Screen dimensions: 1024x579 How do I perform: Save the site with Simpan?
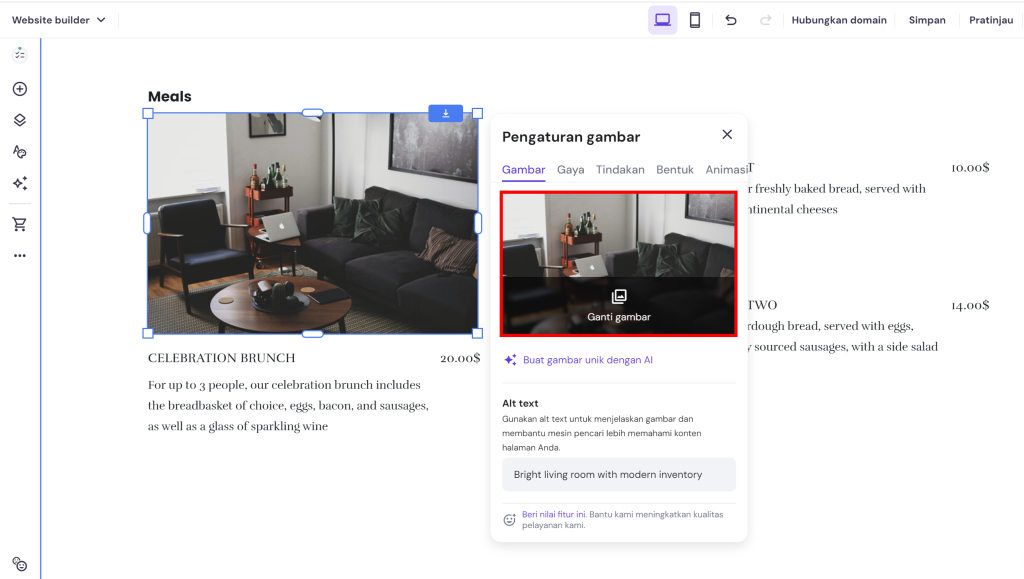926,19
